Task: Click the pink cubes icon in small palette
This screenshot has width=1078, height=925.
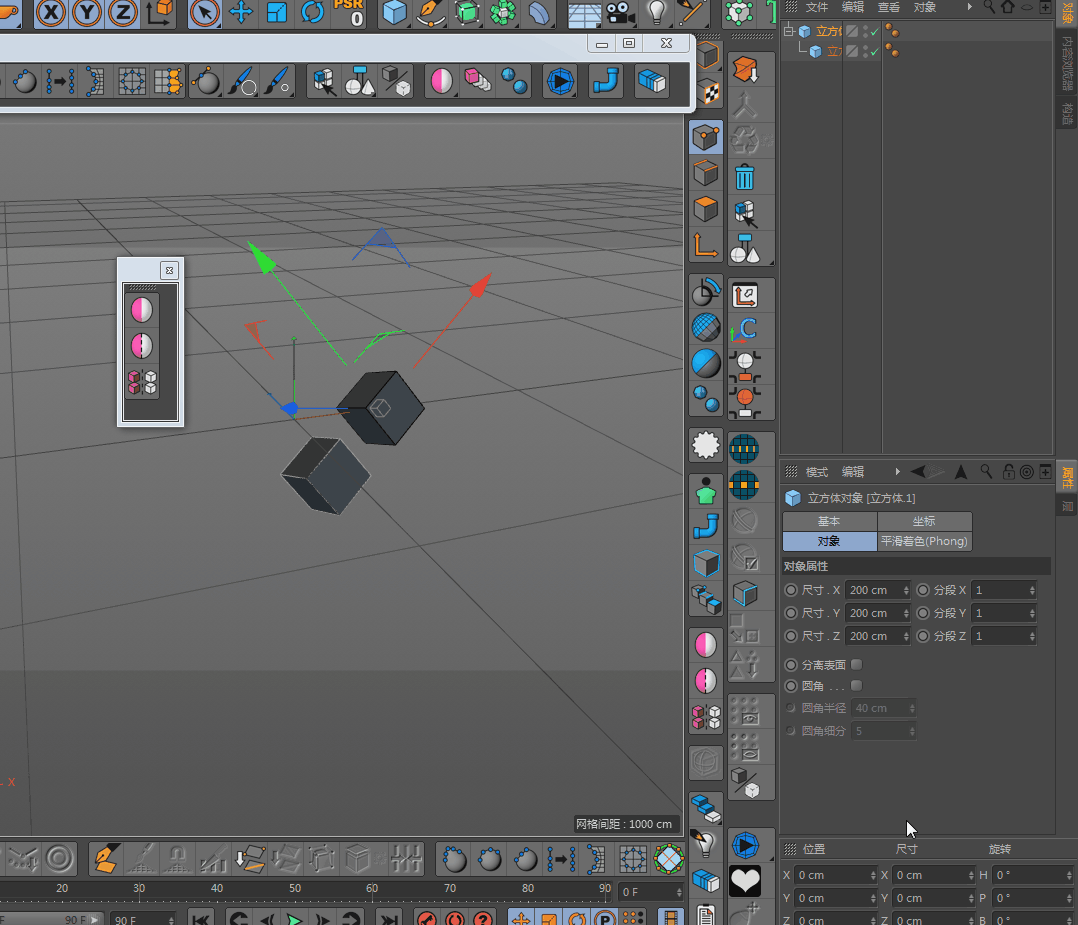Action: tap(142, 382)
